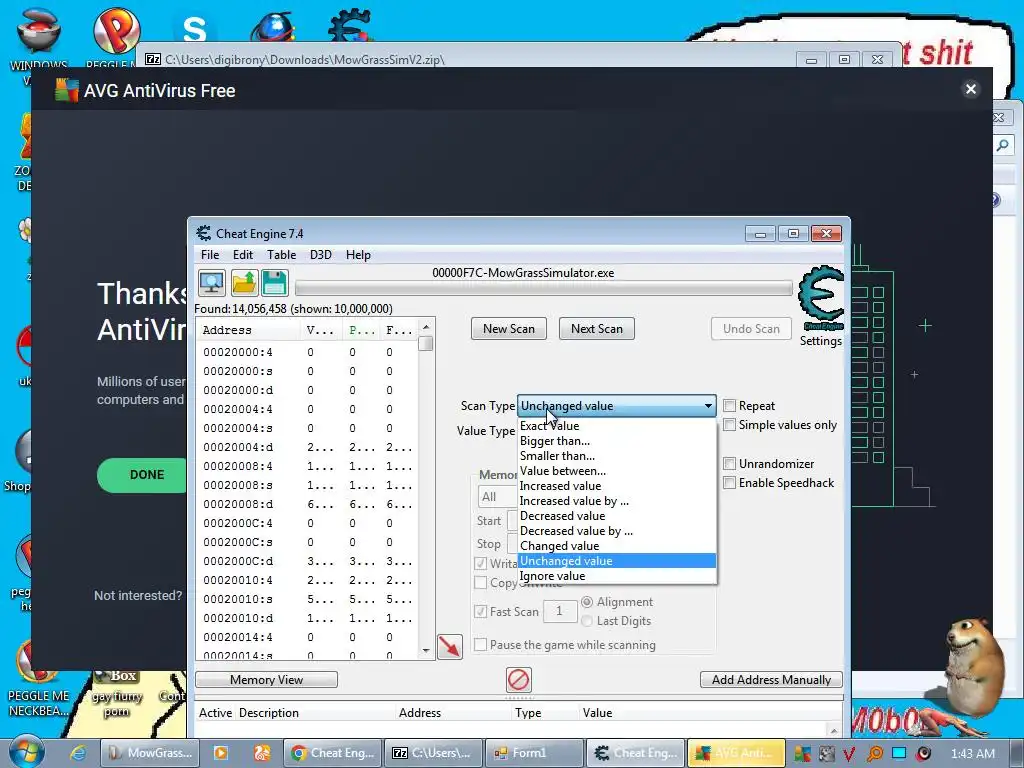
Task: Open the process list computer icon
Action: coord(212,283)
